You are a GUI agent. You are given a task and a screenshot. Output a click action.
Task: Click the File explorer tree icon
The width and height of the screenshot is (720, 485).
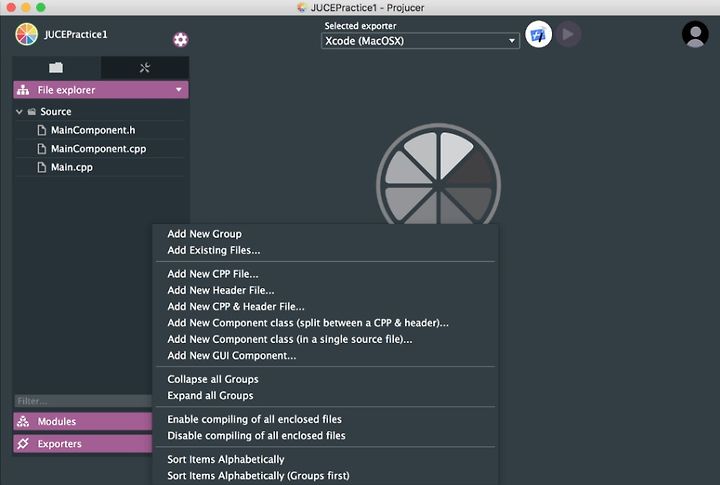(23, 90)
